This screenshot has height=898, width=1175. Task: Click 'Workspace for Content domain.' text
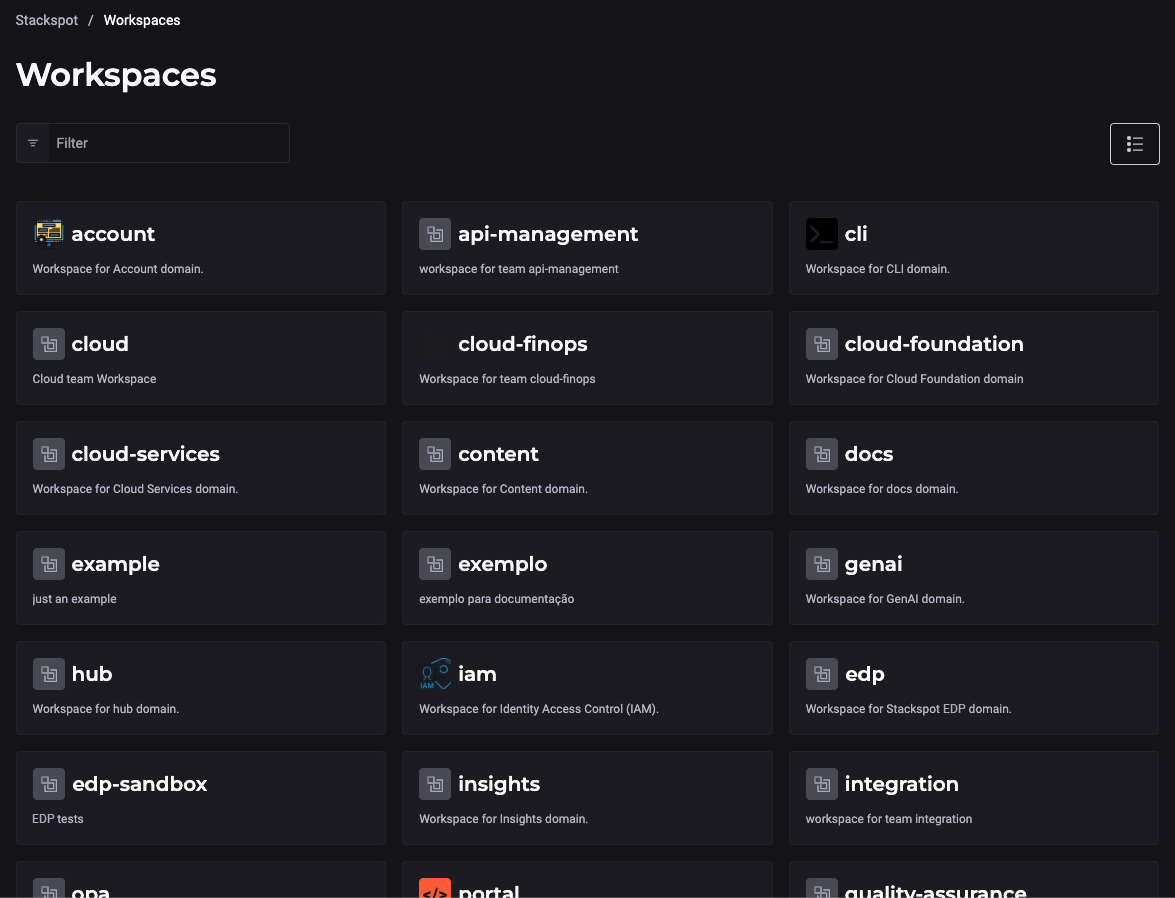[503, 489]
